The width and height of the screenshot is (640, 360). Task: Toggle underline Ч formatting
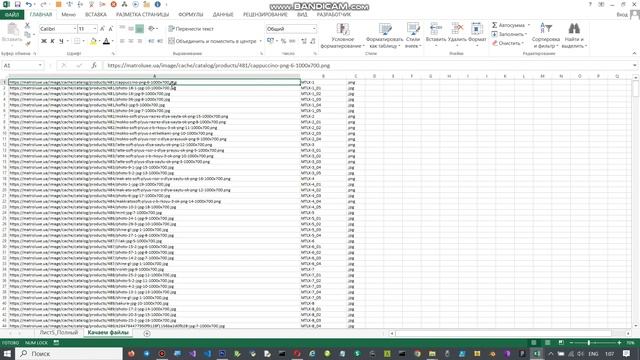tap(61, 41)
